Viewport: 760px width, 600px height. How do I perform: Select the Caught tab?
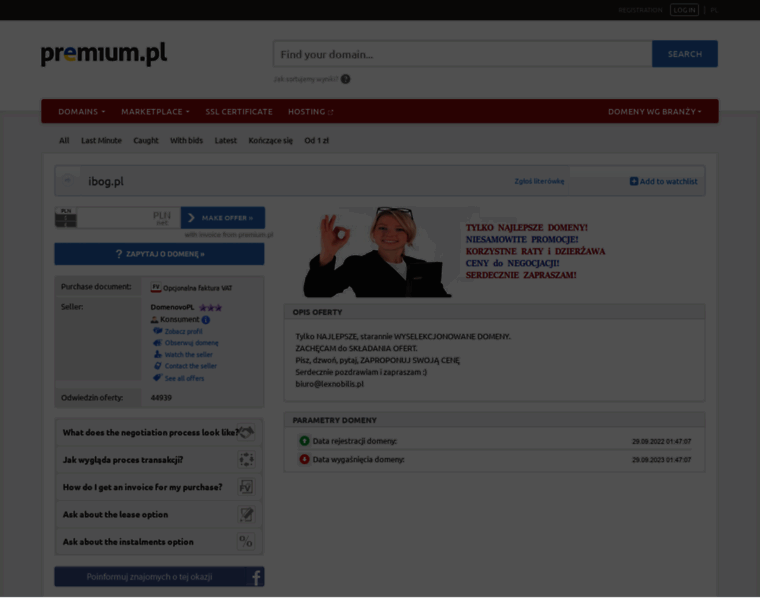146,141
